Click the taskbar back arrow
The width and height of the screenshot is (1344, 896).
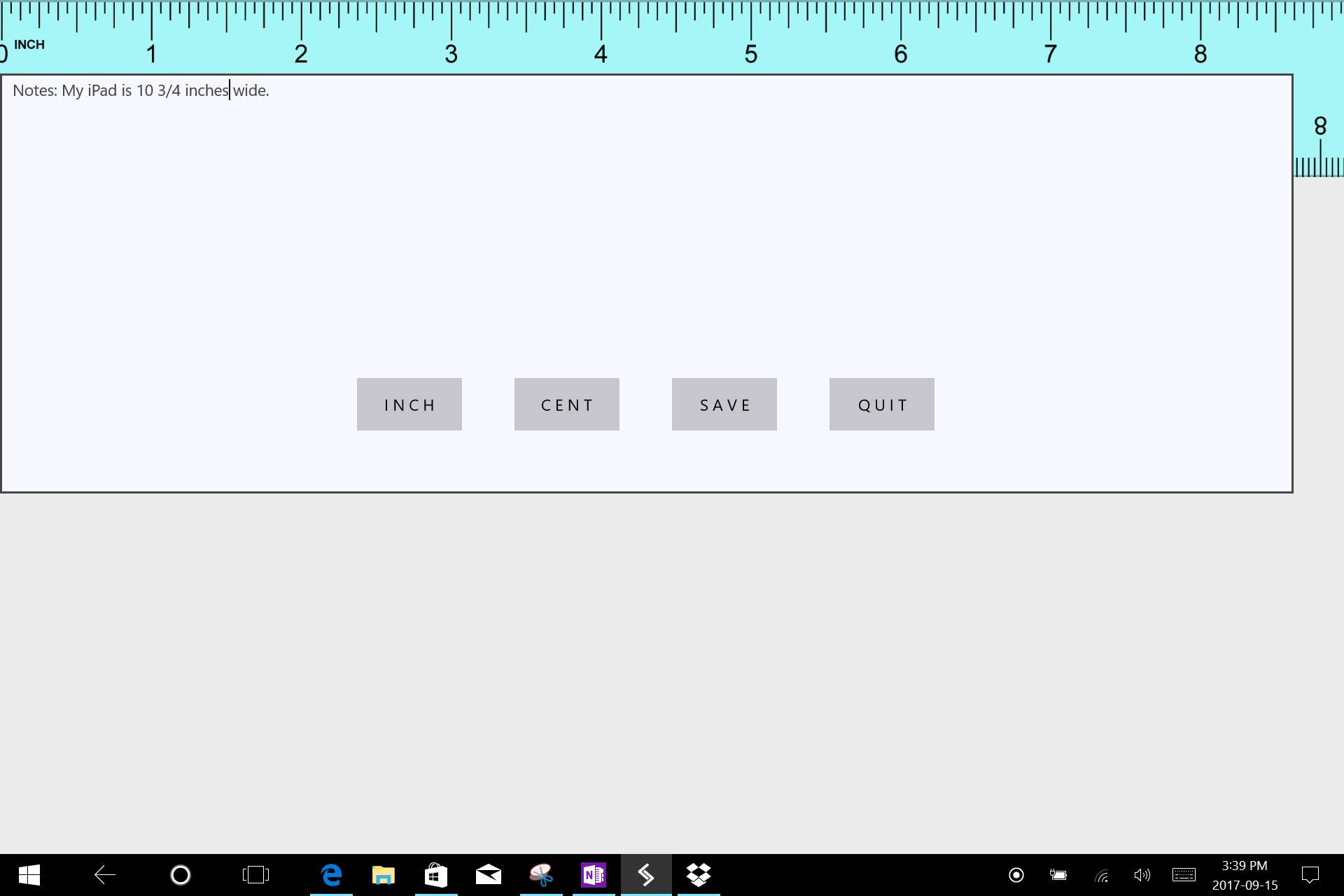tap(104, 875)
